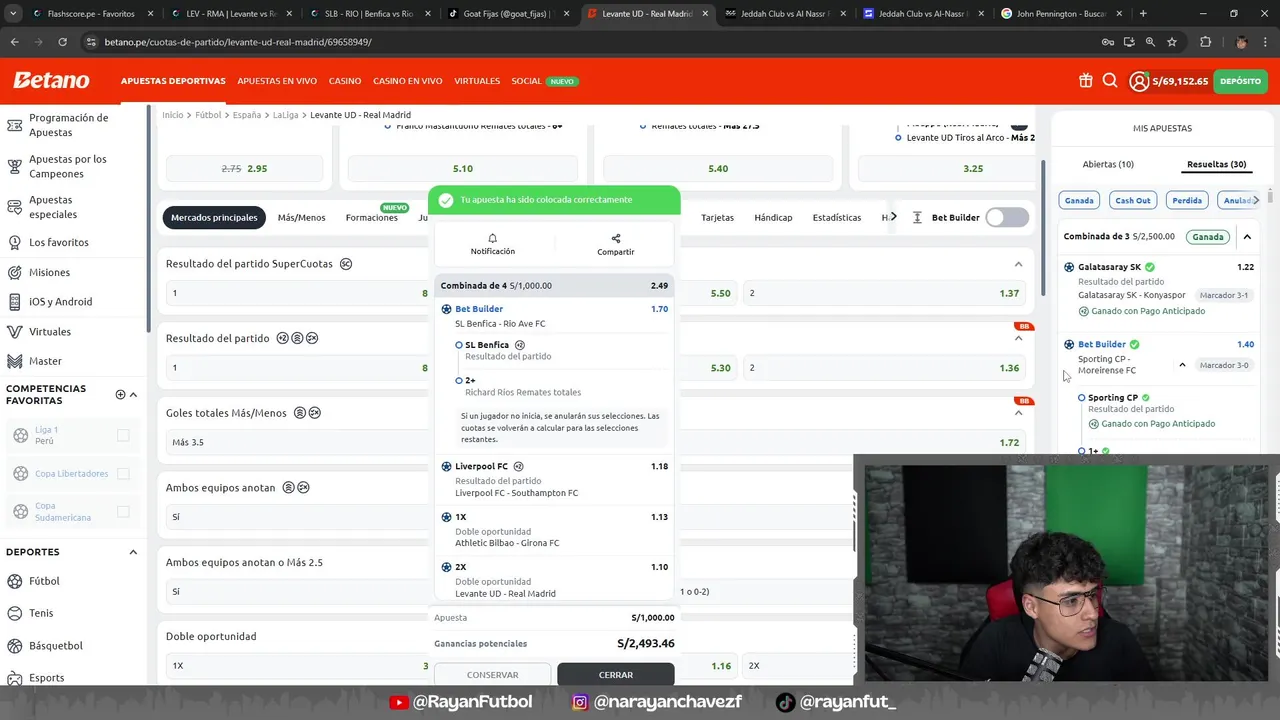
Task: Select Básquetbol sport icon in sidebar
Action: (x=15, y=645)
